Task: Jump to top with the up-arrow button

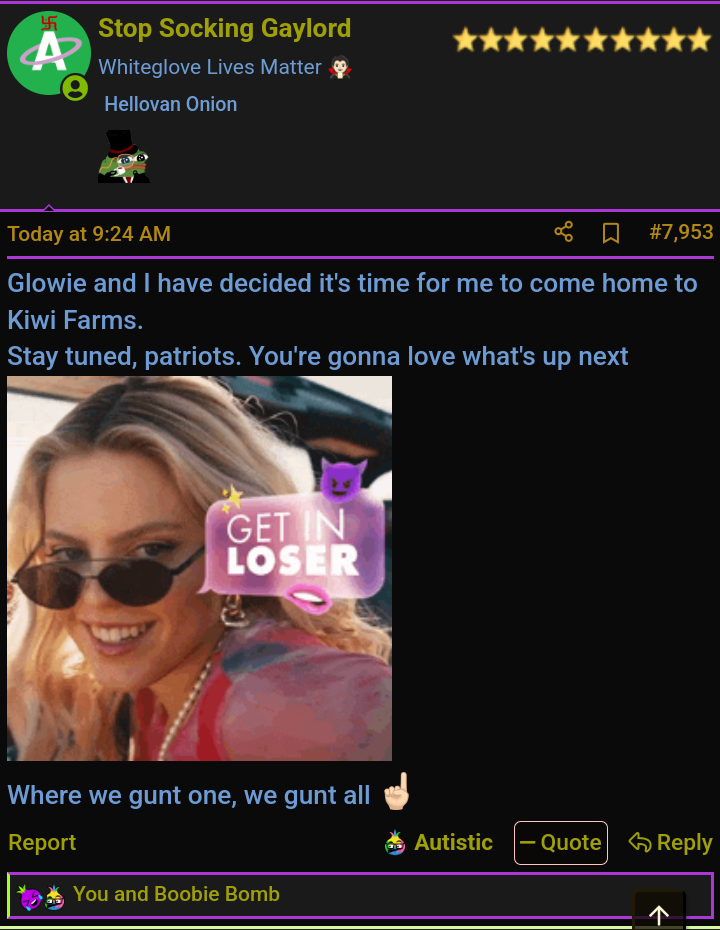Action: [659, 913]
